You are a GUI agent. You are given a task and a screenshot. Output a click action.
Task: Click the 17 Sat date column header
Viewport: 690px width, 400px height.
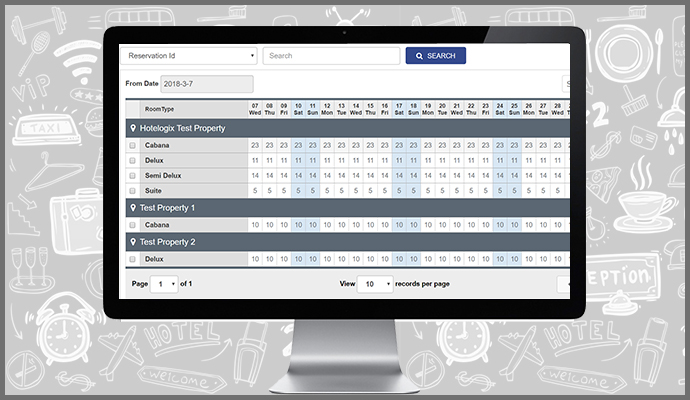(399, 109)
